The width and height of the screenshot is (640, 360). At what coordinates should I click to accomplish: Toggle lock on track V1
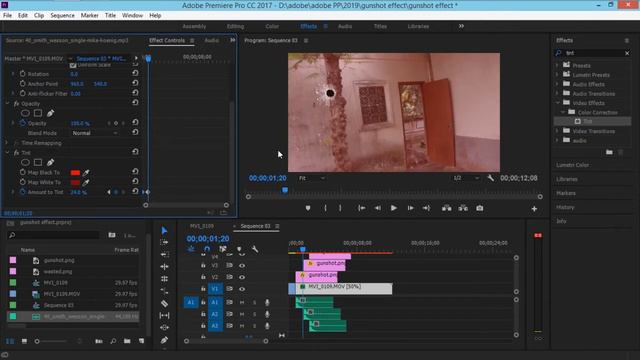click(x=203, y=289)
